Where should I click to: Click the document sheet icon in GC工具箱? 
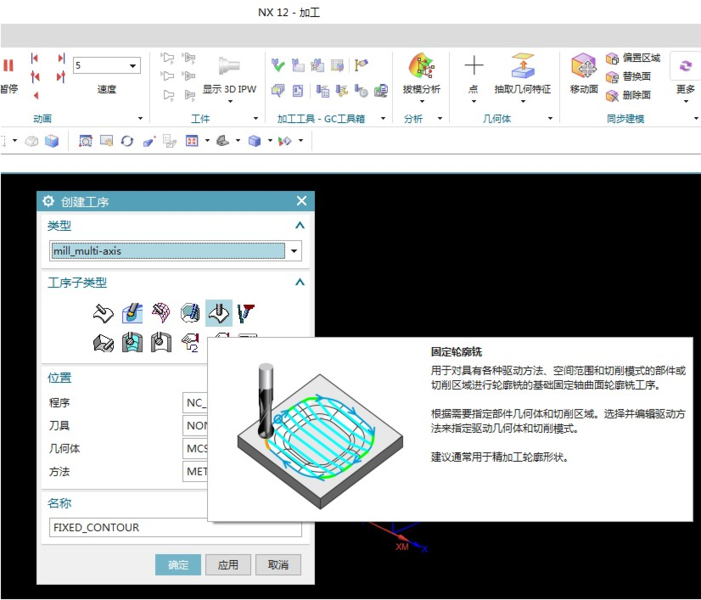pyautogui.click(x=298, y=91)
